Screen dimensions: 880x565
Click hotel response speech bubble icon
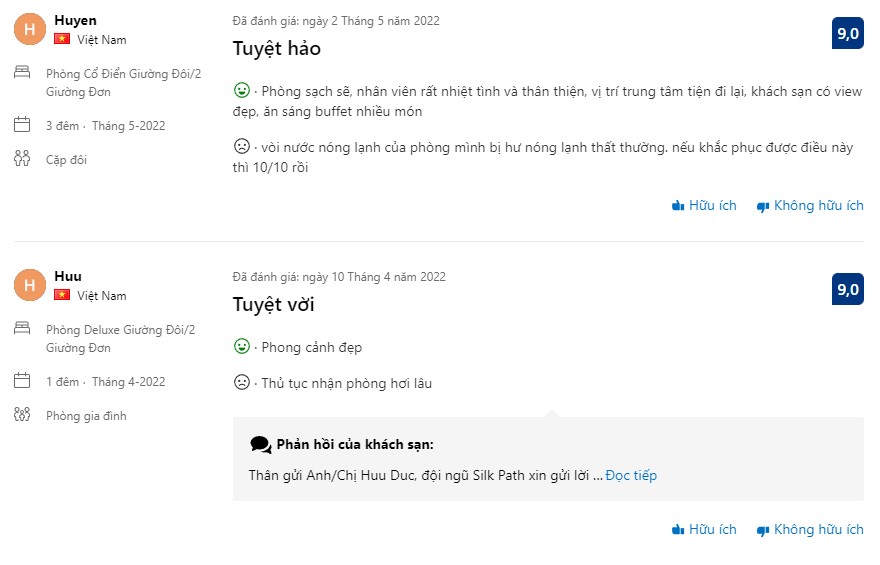coord(261,444)
